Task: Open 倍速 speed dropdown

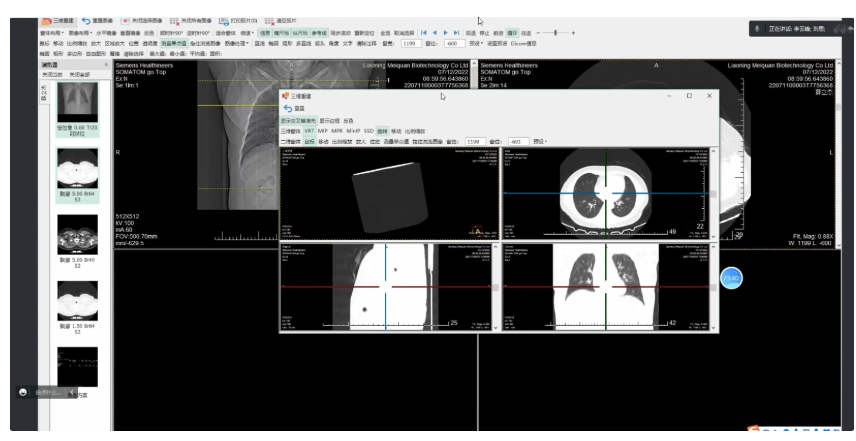Action: tap(247, 33)
